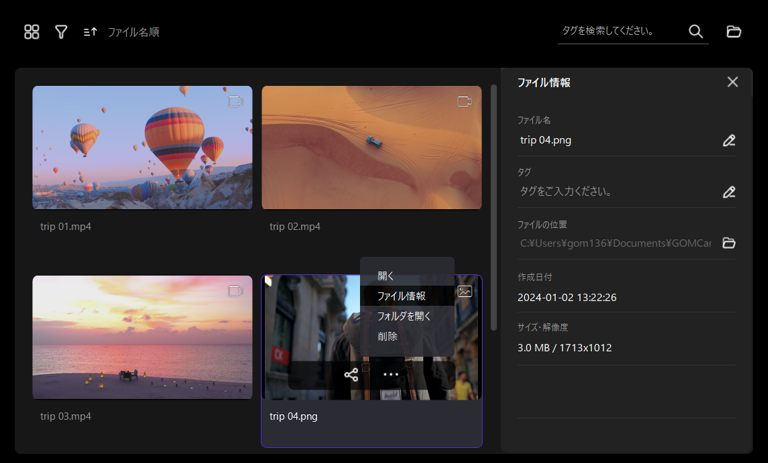The height and width of the screenshot is (463, 768).
Task: Close the ファイル情報 panel
Action: [732, 82]
